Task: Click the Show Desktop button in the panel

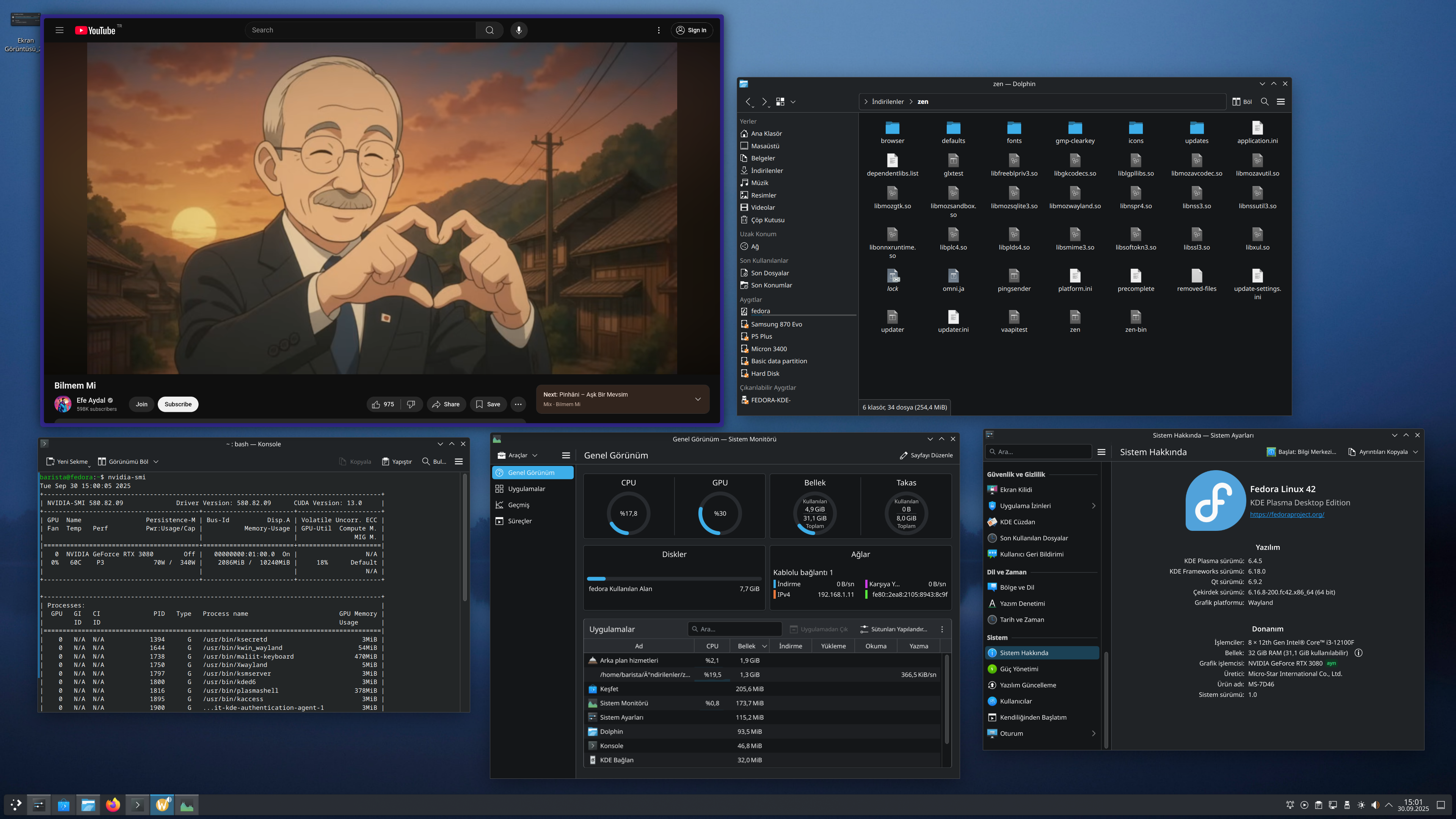Action: (x=1441, y=805)
